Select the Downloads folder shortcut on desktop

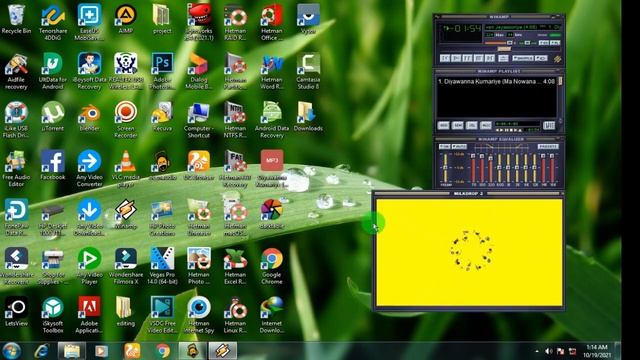(308, 117)
